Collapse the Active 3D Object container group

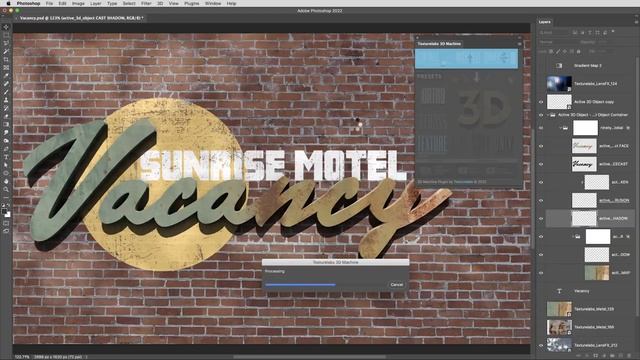pyautogui.click(x=548, y=115)
